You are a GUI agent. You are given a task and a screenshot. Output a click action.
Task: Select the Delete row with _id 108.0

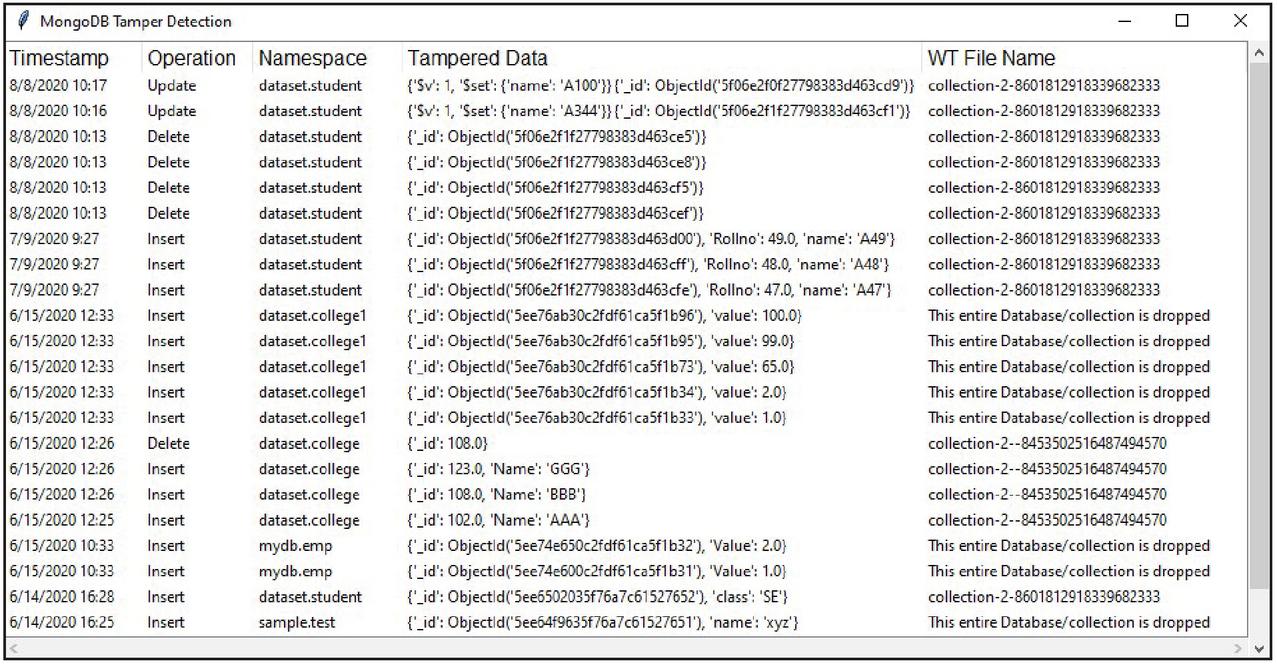pos(627,443)
